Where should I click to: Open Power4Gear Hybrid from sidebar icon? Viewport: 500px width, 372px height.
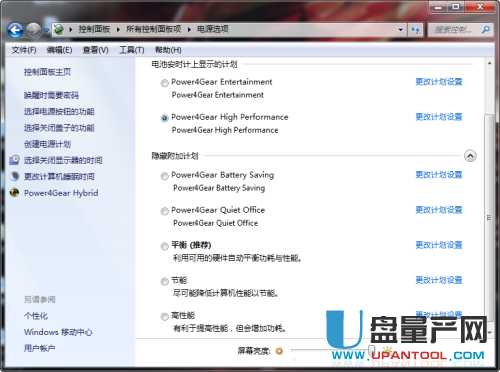(x=14, y=192)
